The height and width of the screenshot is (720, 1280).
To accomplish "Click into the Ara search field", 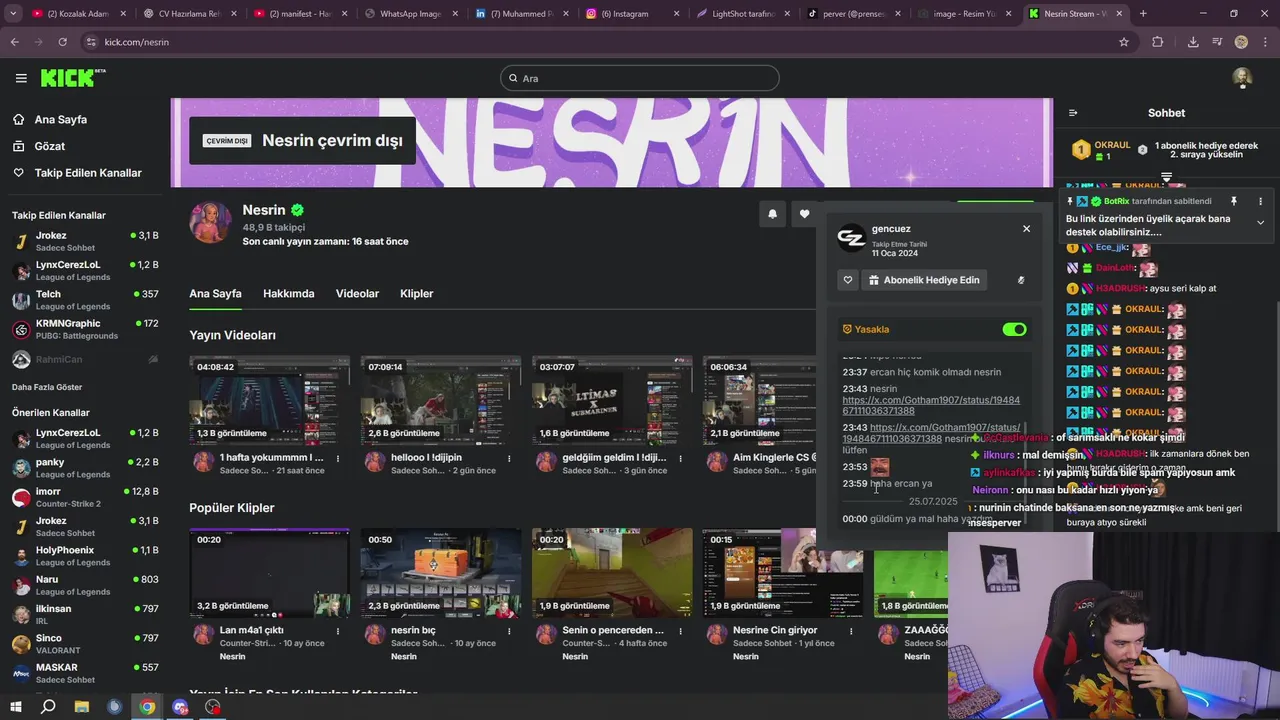I will pos(639,78).
